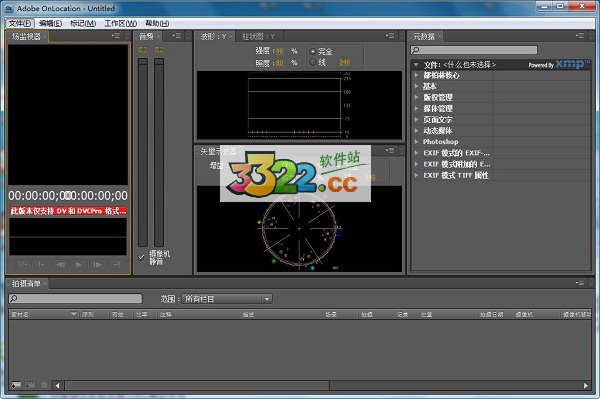
Task: Click the left scroll arrow of shot list
Action: tap(57, 386)
